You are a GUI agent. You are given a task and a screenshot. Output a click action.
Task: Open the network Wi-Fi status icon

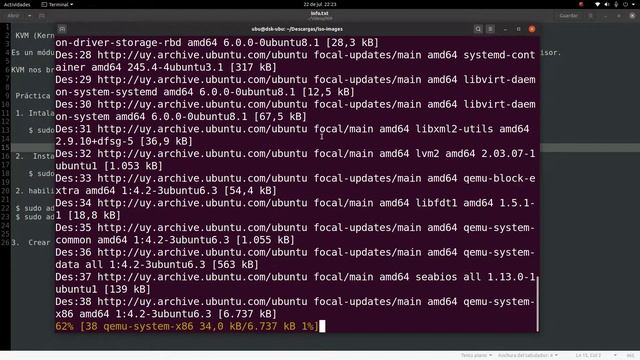point(598,4)
